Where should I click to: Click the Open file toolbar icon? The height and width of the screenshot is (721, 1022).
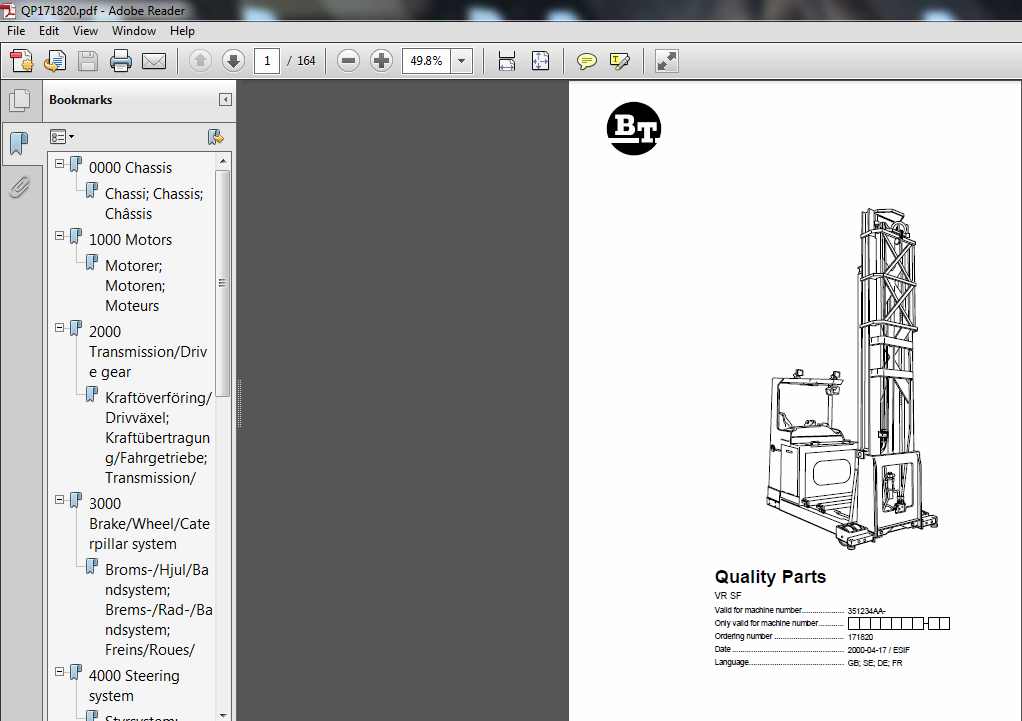[x=55, y=61]
